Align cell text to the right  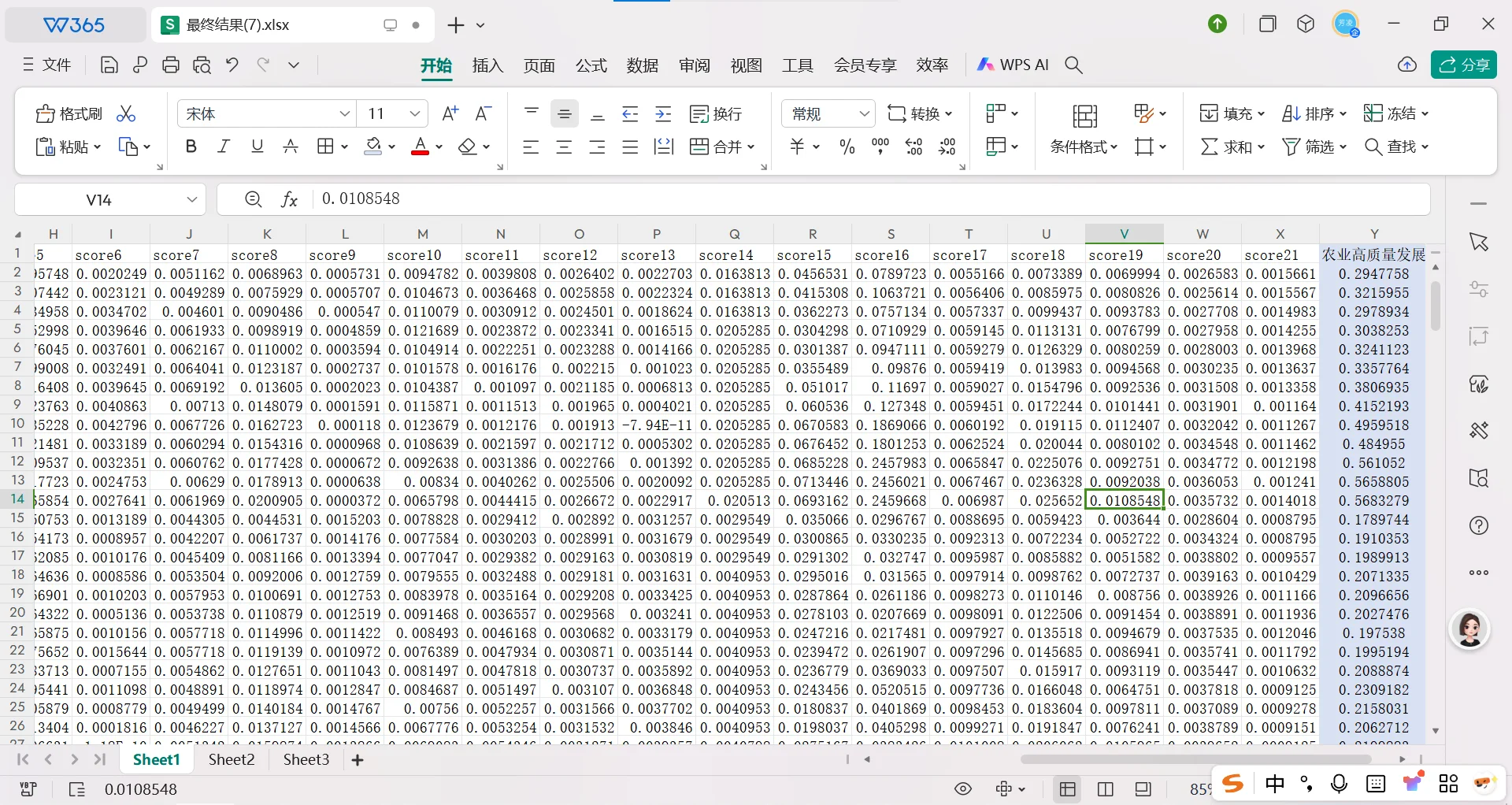pos(597,147)
